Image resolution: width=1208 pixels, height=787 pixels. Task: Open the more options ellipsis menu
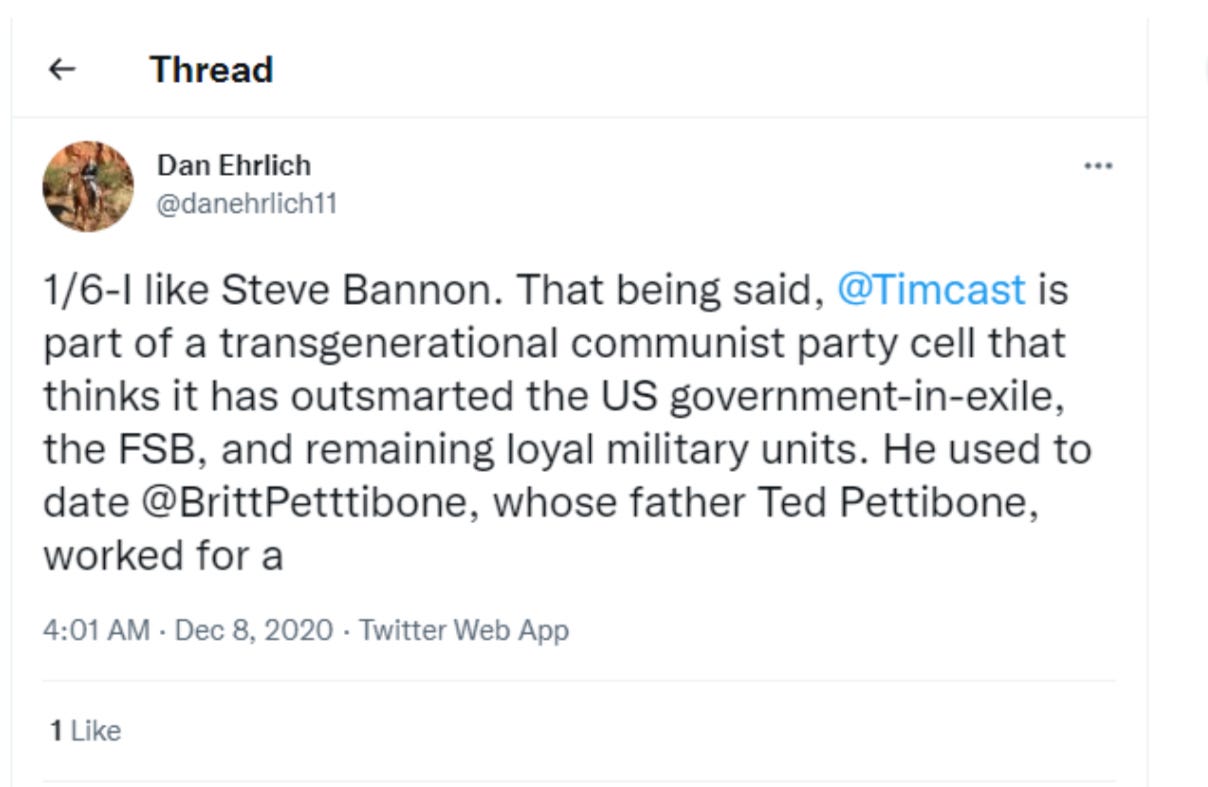1098,166
